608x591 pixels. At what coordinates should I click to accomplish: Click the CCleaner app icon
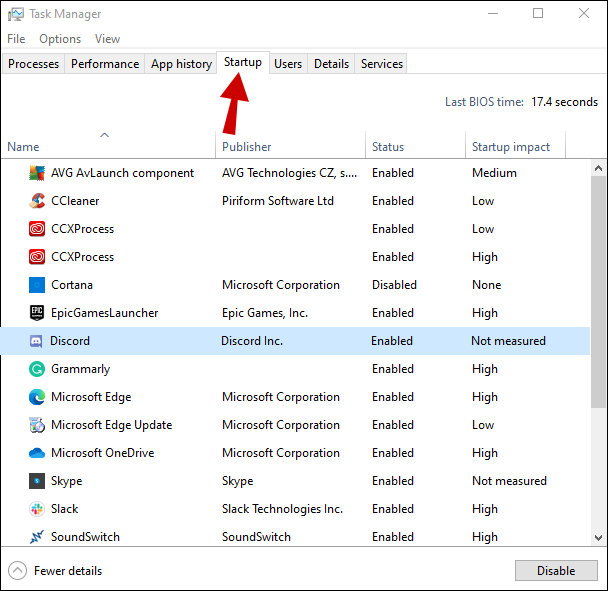coord(37,201)
